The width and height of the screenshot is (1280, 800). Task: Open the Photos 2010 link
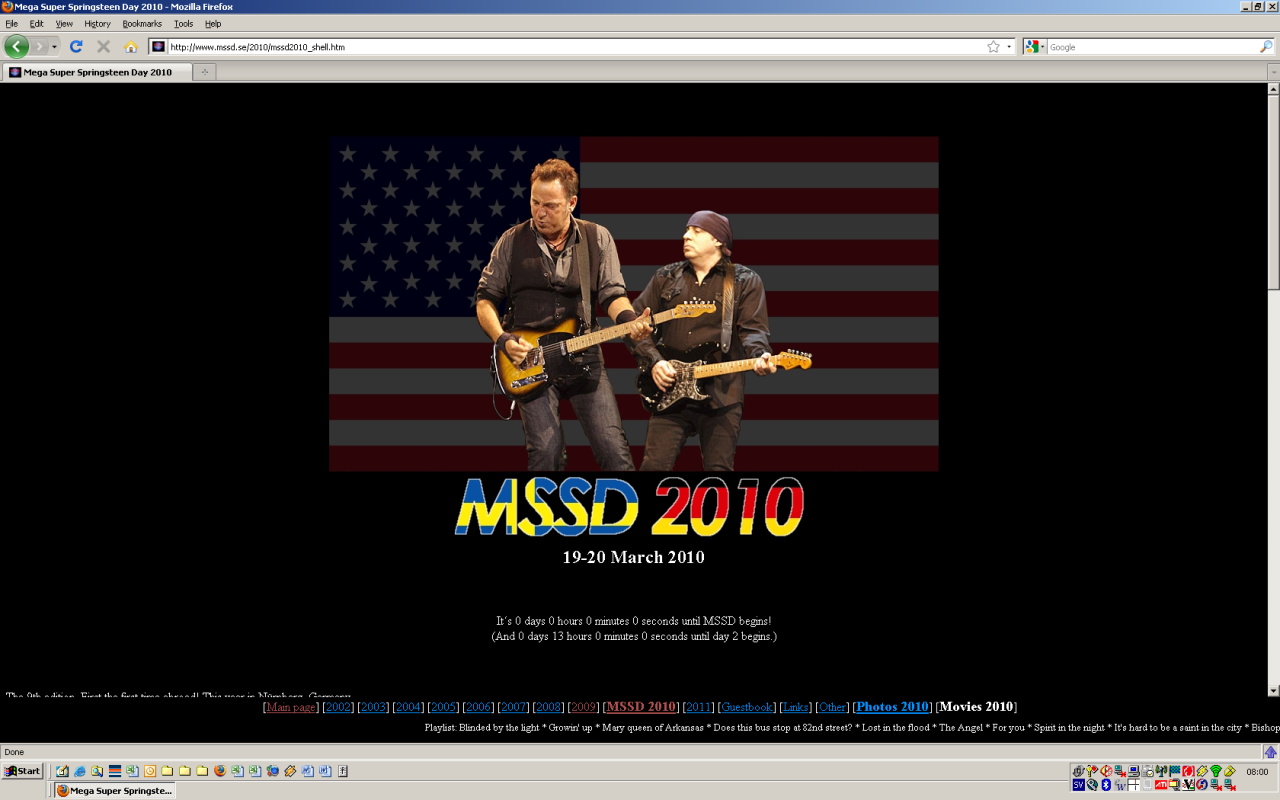point(893,707)
